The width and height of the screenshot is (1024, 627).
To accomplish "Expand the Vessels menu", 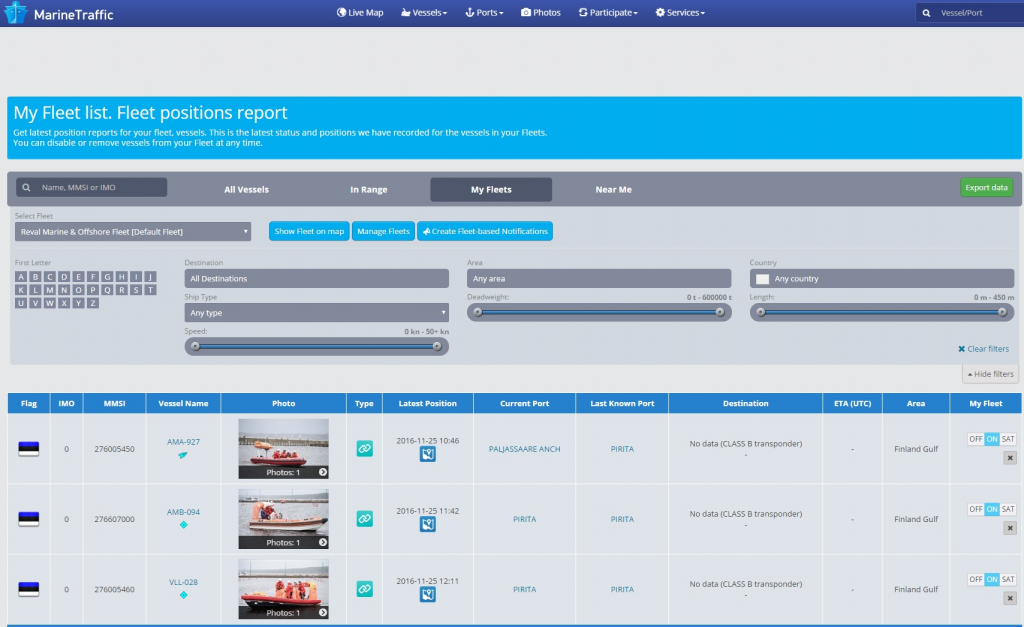I will (424, 12).
